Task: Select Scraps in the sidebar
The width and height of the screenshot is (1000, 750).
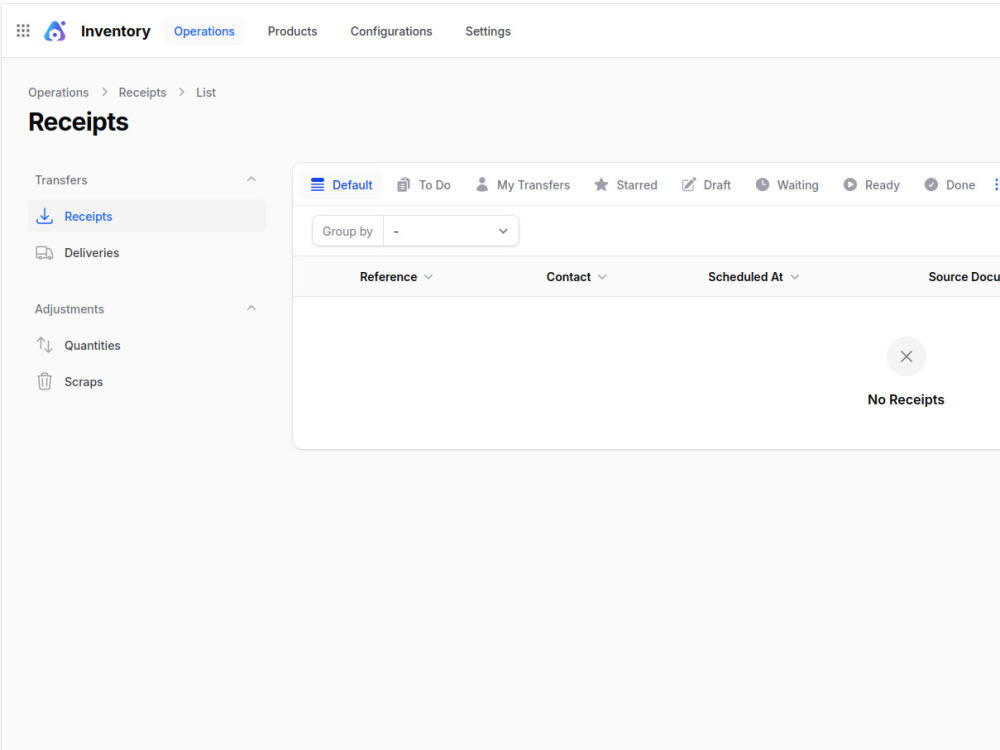Action: click(x=147, y=381)
